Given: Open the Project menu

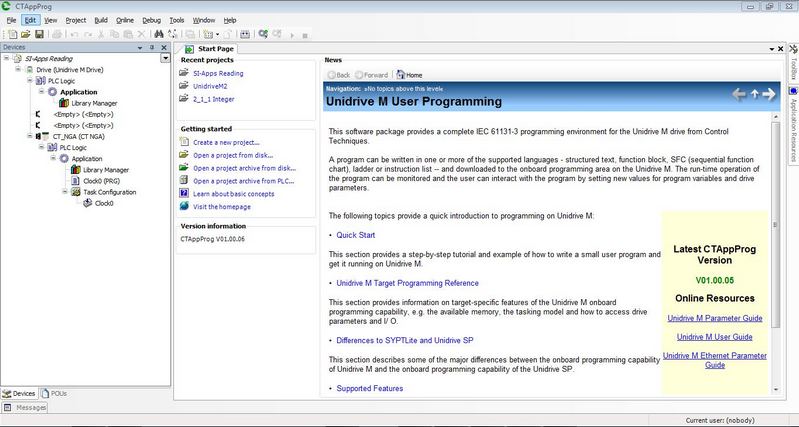Looking at the screenshot, I should click(75, 20).
